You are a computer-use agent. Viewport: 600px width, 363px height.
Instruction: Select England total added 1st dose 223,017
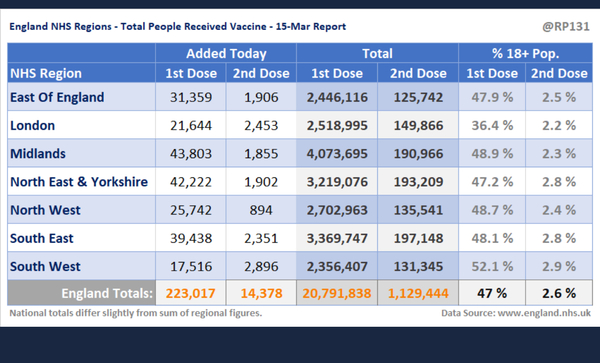(191, 293)
